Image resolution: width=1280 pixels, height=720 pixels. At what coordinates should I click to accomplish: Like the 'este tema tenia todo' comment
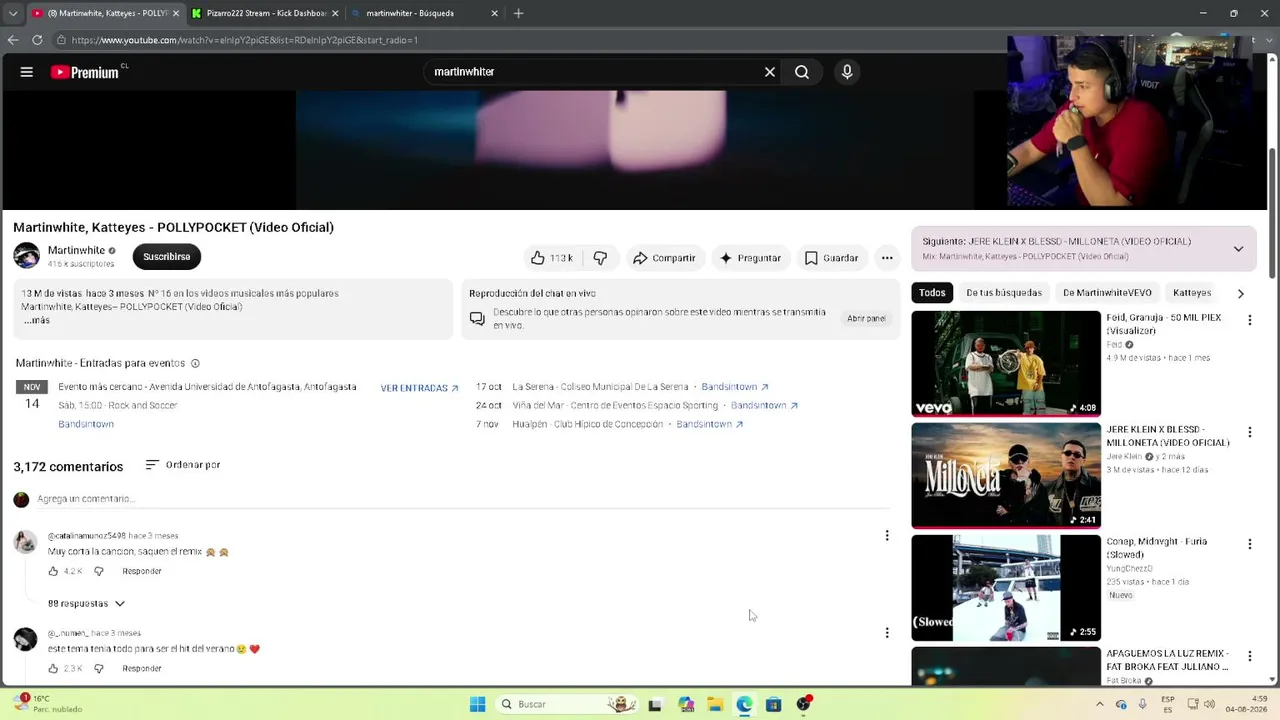54,668
